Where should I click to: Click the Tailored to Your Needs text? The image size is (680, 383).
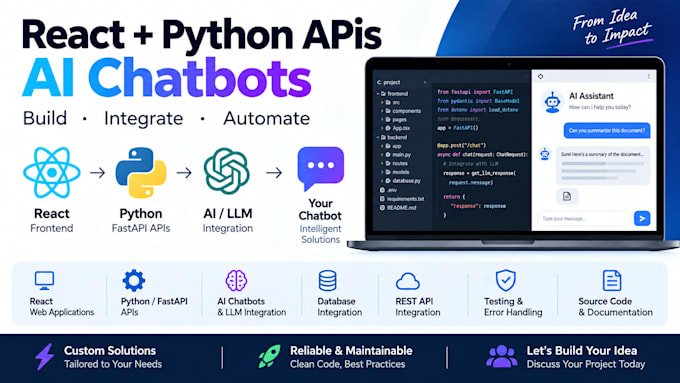[x=113, y=364]
